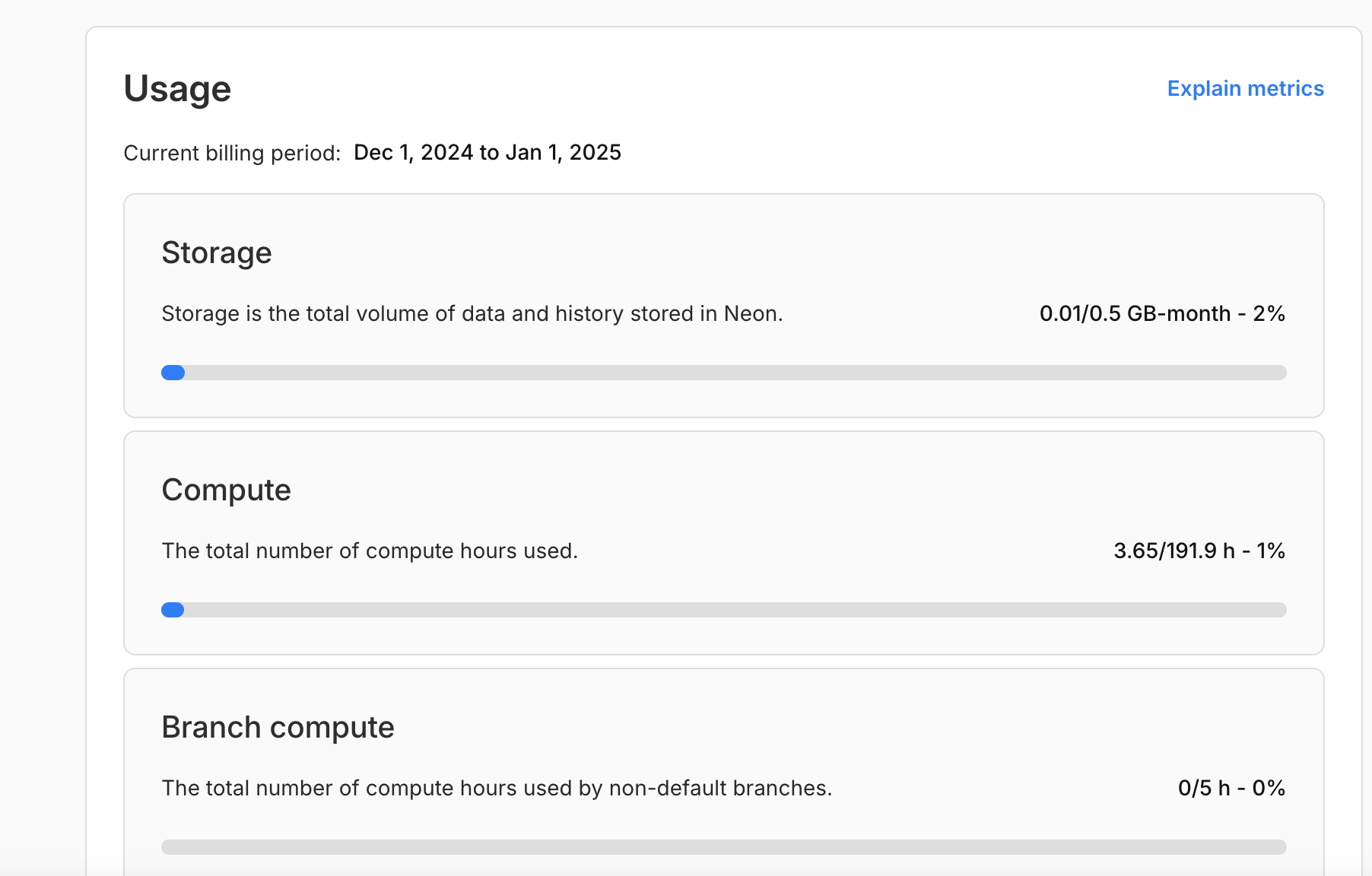The image size is (1372, 876).
Task: Click the 3.65/191.9 h compute usage value
Action: [1174, 551]
